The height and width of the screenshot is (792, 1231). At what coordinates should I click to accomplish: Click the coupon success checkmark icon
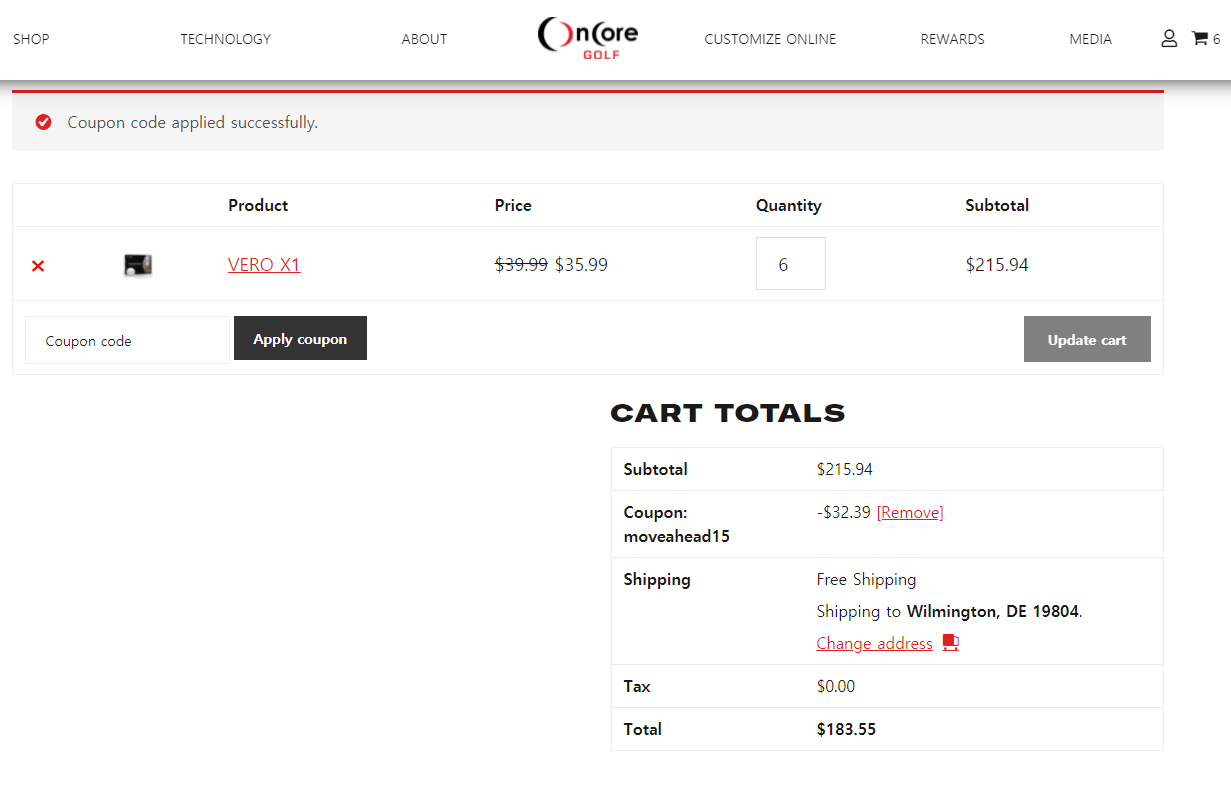point(43,122)
